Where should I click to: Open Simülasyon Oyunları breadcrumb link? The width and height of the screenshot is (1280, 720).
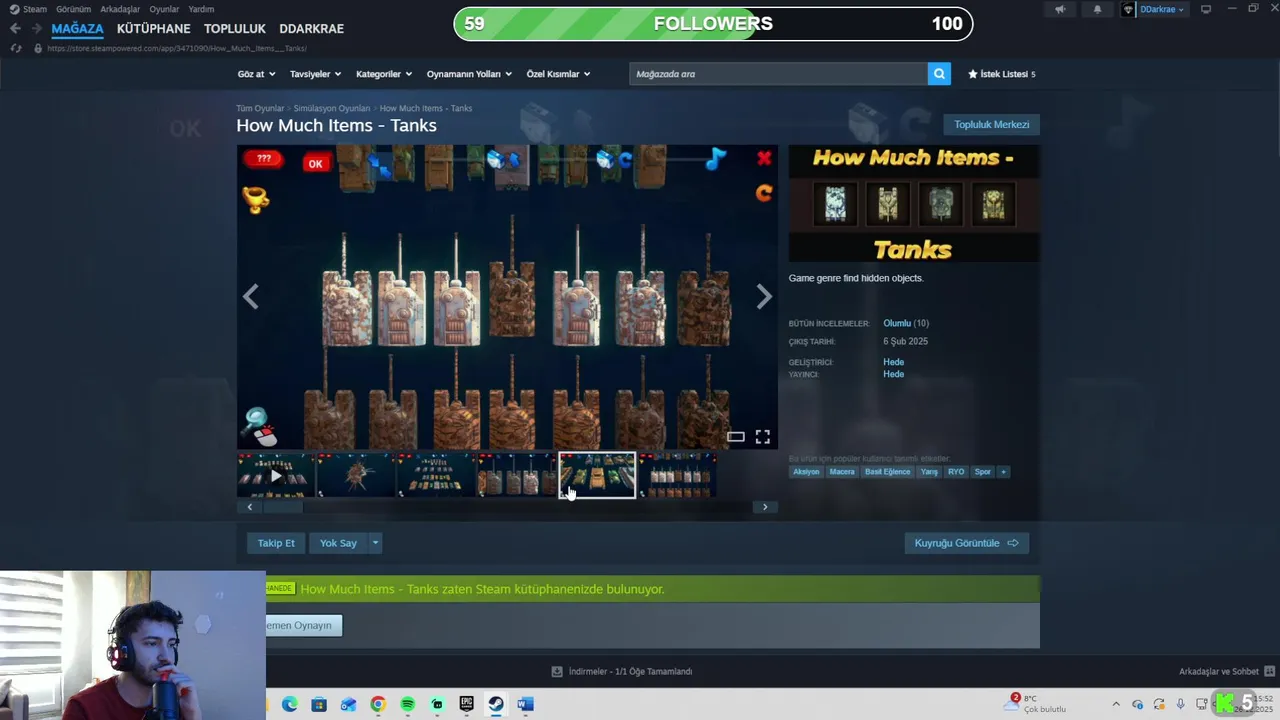(x=332, y=108)
